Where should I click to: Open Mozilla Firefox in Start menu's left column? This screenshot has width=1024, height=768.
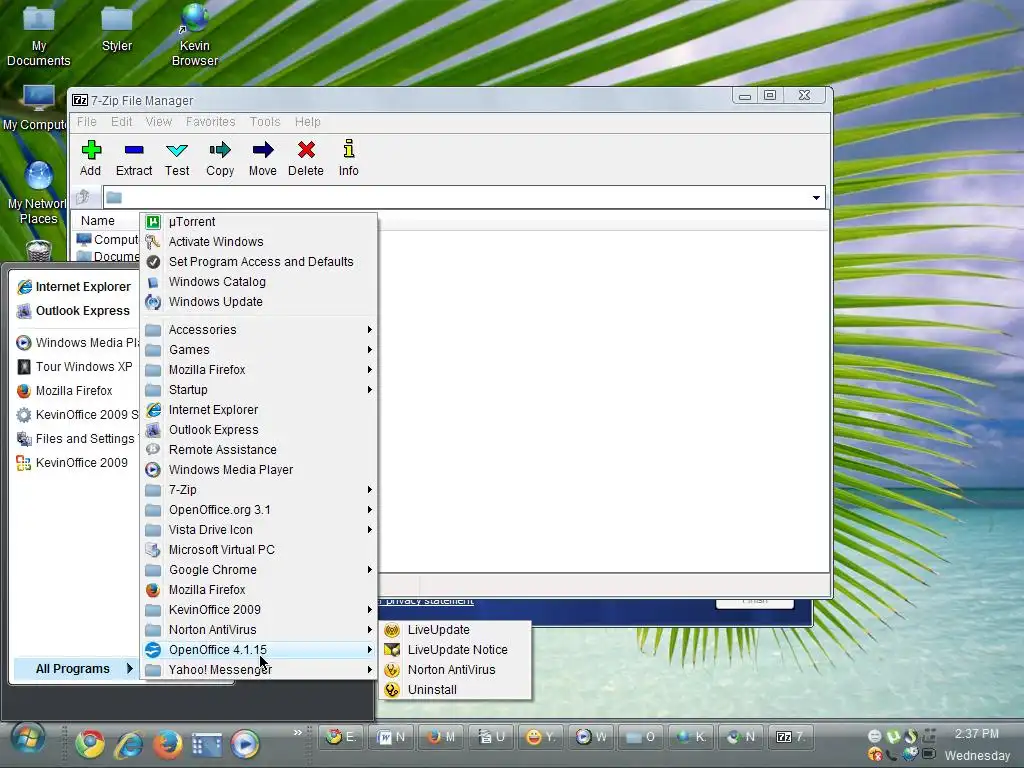point(74,391)
